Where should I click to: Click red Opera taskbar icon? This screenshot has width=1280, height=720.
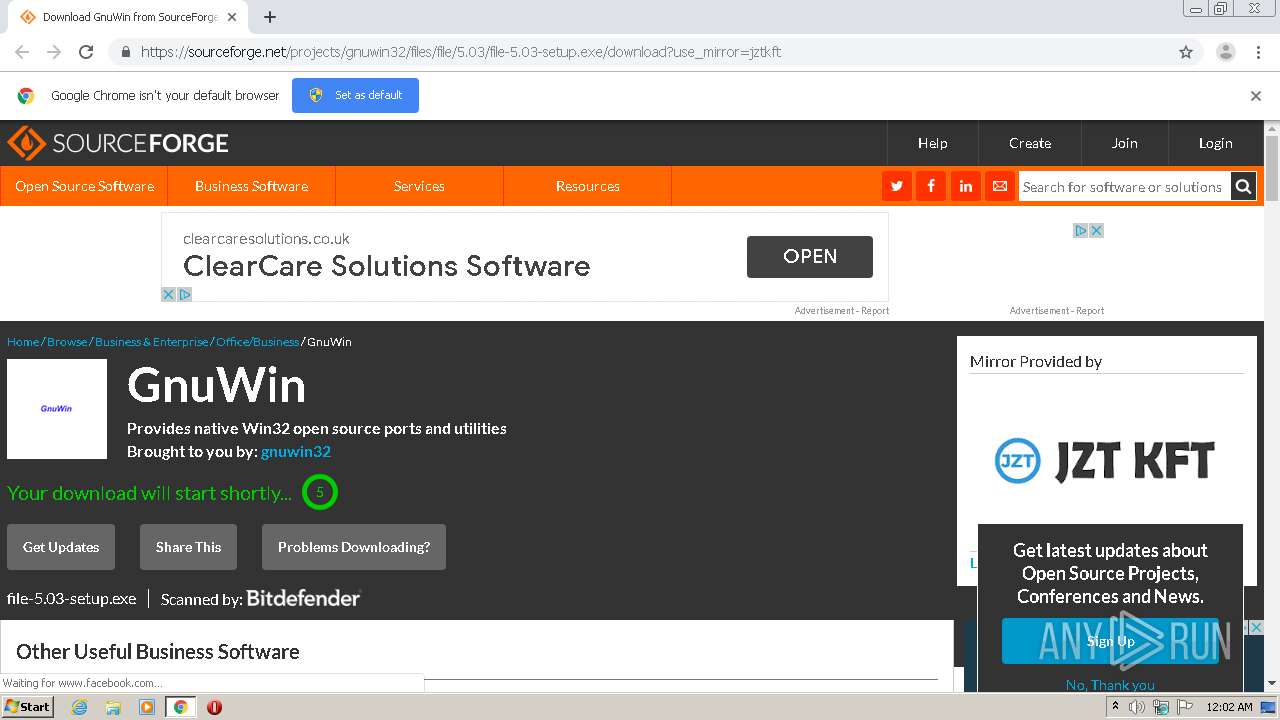[214, 707]
